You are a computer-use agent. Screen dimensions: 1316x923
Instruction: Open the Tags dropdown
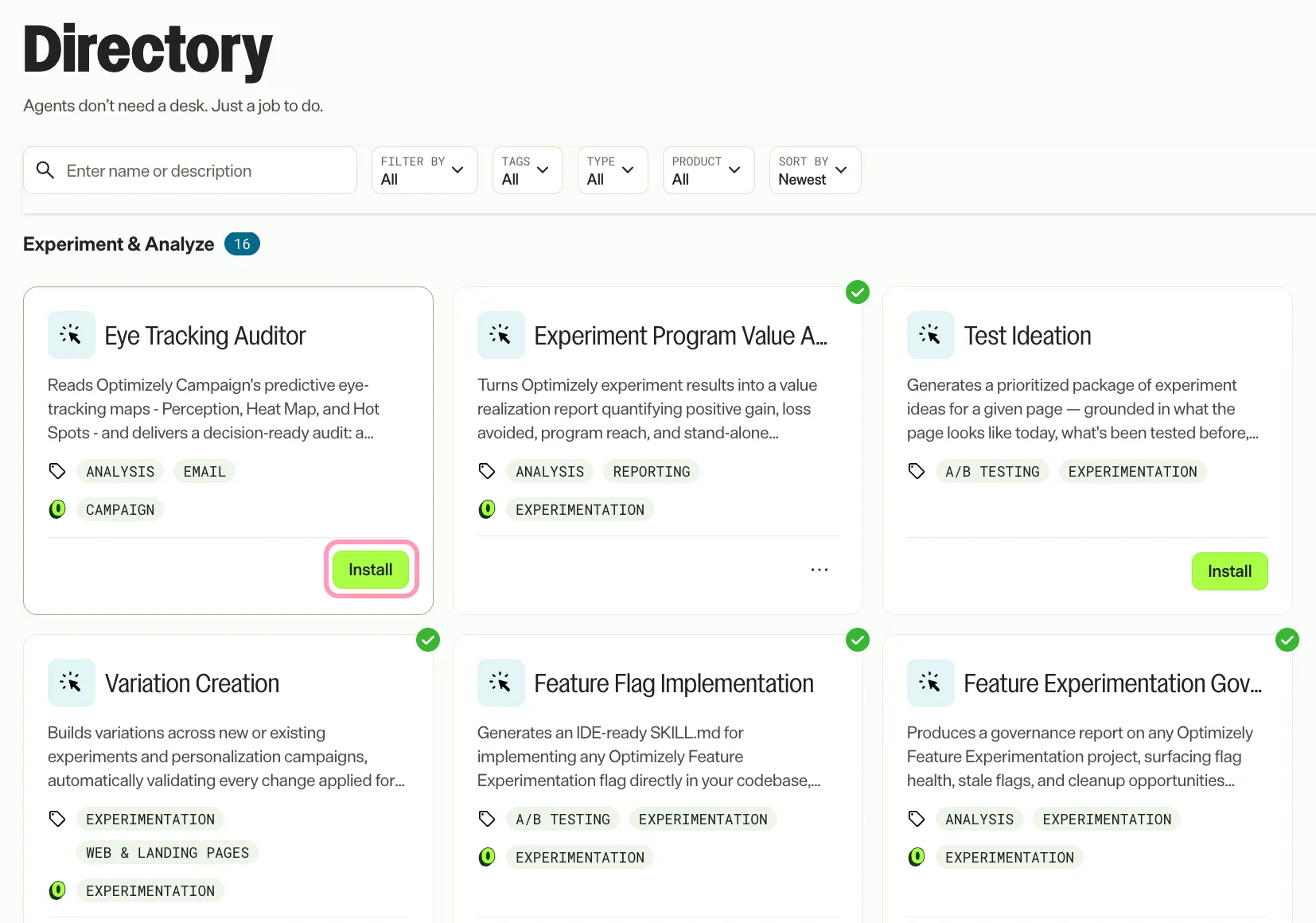tap(528, 170)
